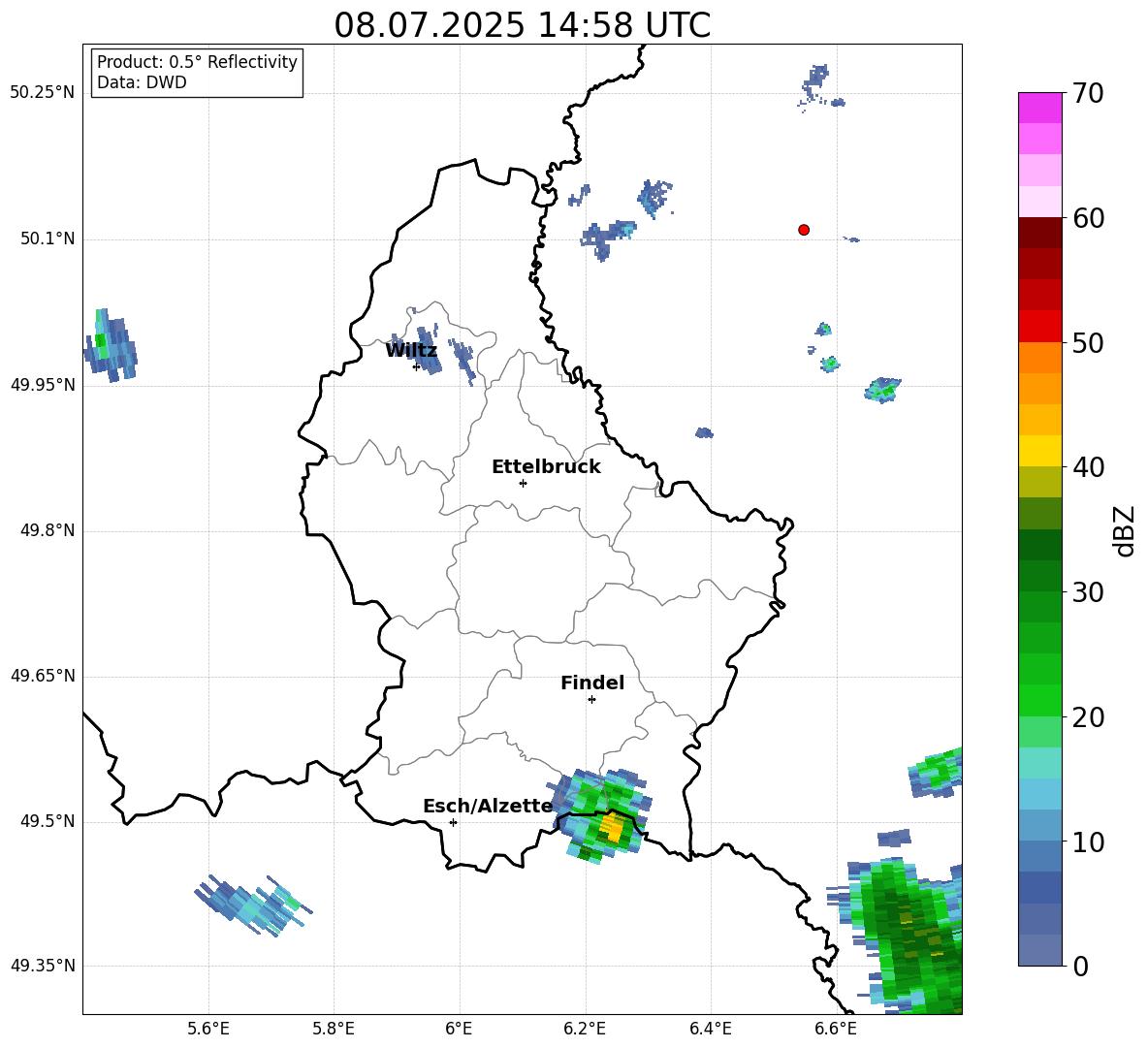
Task: Click the 49.5°N latitude label
Action: [48, 821]
